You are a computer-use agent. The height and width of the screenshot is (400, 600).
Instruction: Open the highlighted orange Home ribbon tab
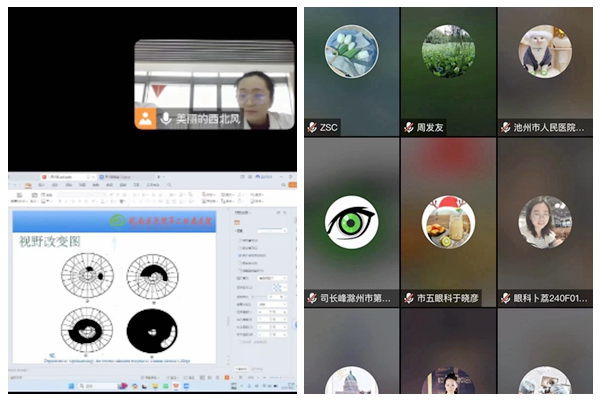point(28,185)
